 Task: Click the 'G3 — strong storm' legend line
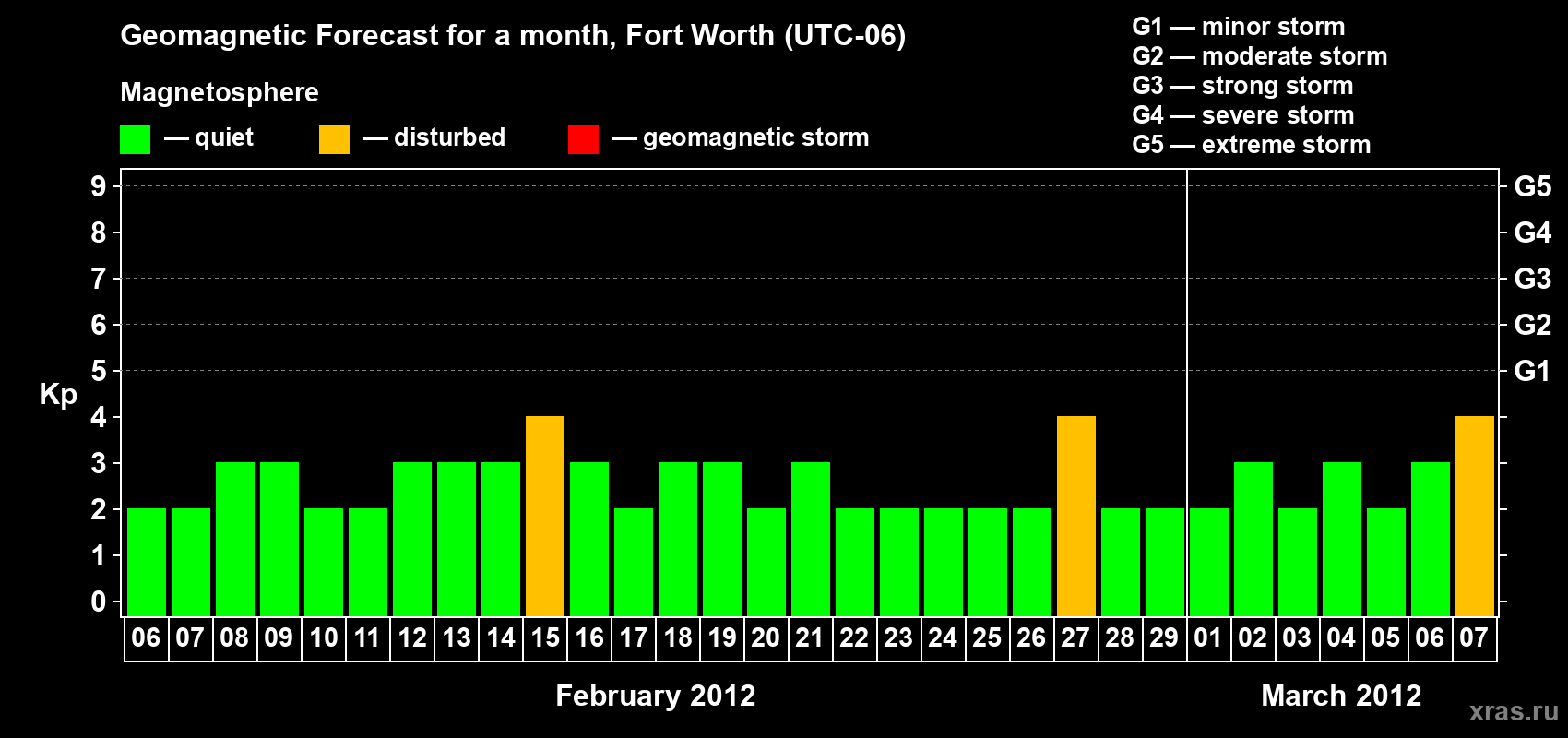click(1242, 86)
